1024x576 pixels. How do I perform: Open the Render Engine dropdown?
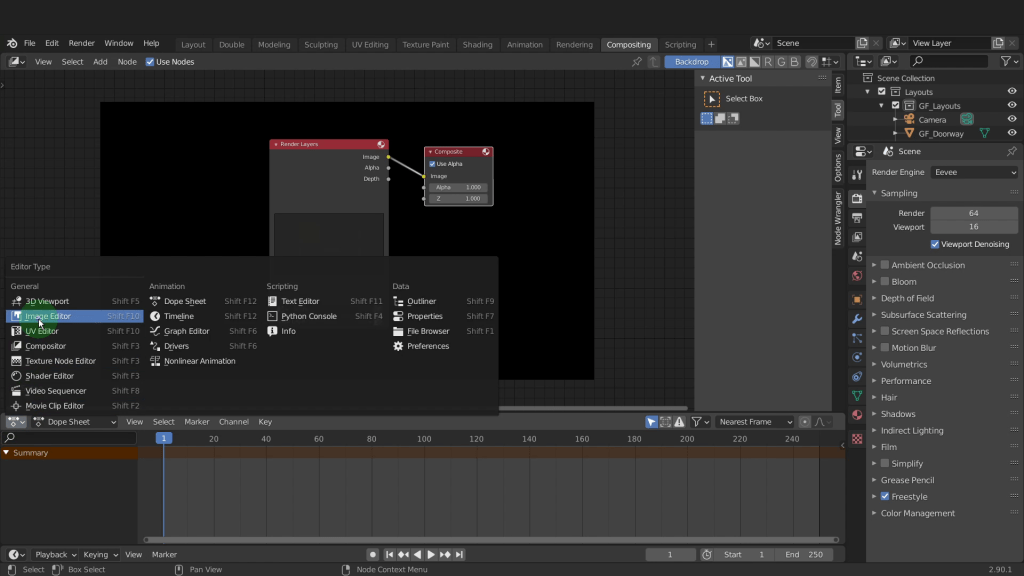click(x=974, y=172)
